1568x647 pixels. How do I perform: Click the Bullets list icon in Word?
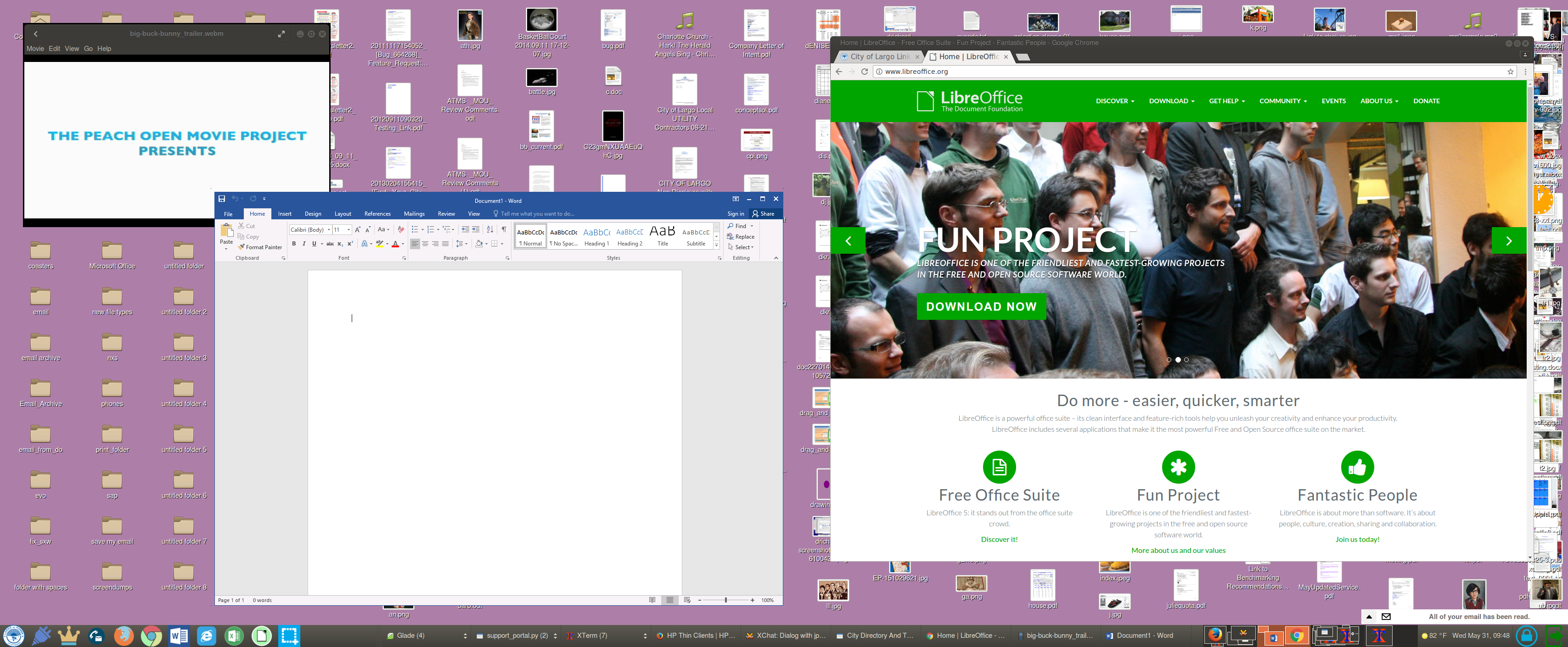(x=415, y=229)
